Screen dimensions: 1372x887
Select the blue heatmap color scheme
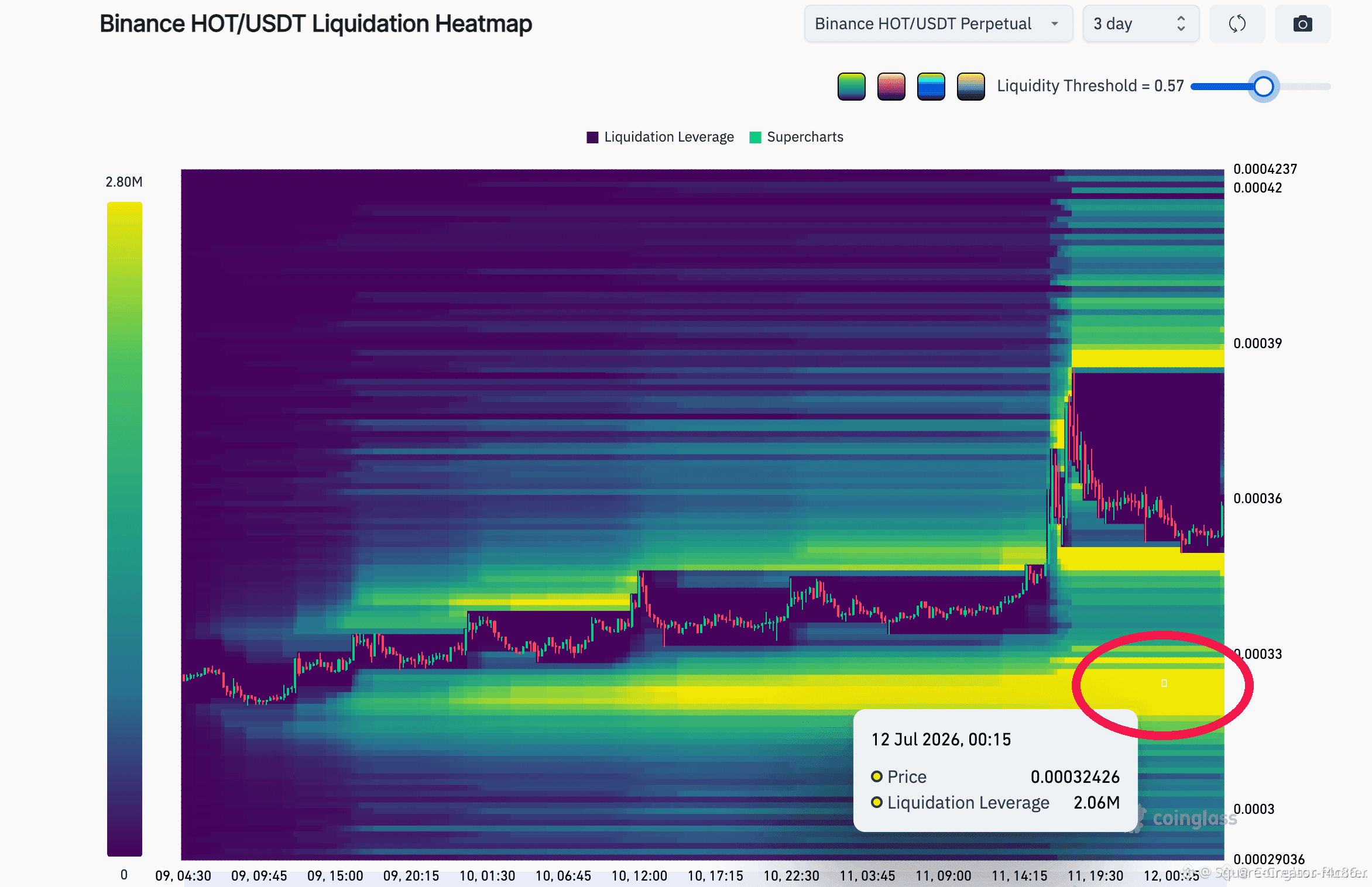[931, 87]
